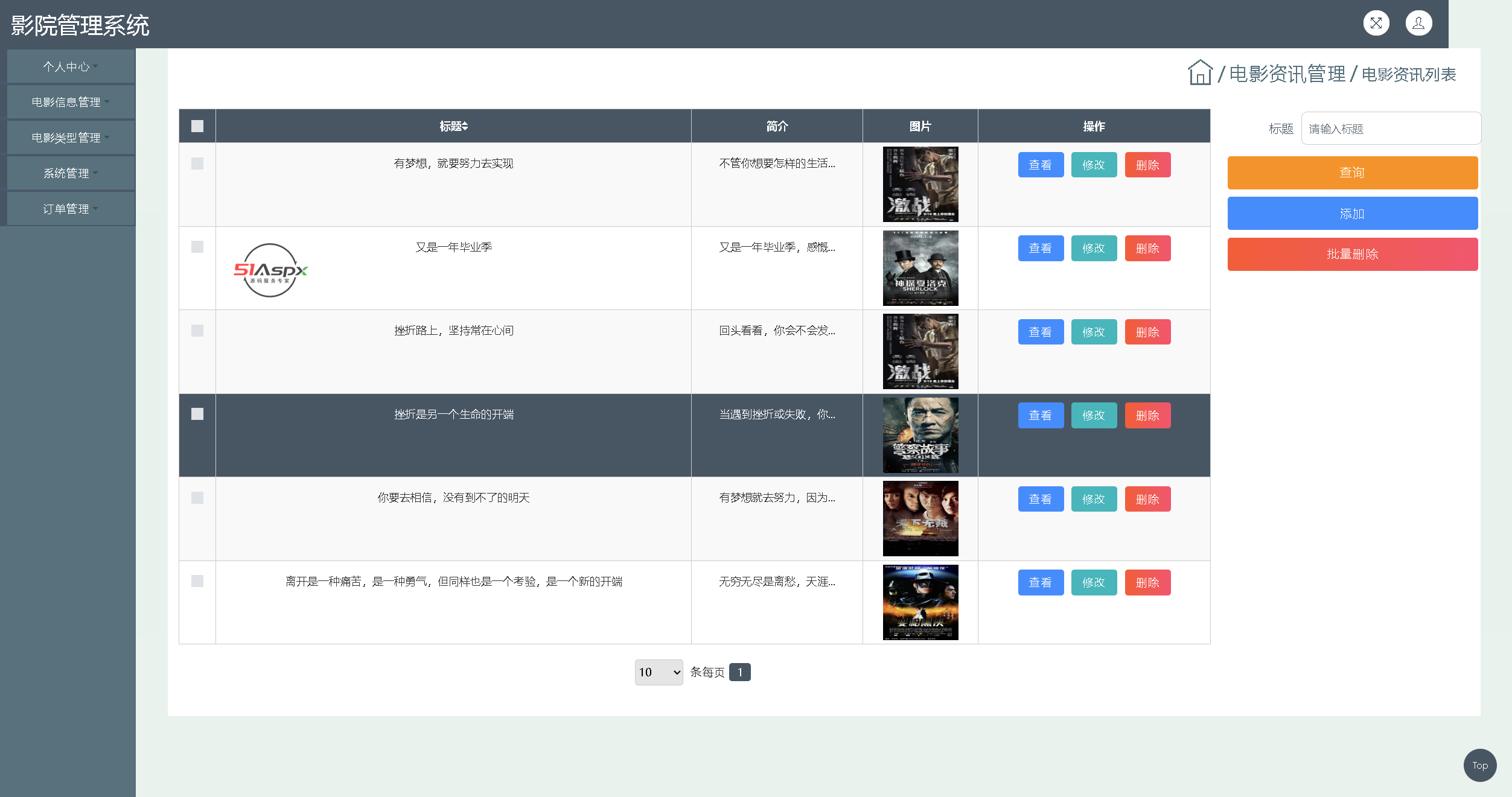Open the 神探夏洛克 Sherlock poster image
This screenshot has height=797, width=1512.
(x=920, y=268)
